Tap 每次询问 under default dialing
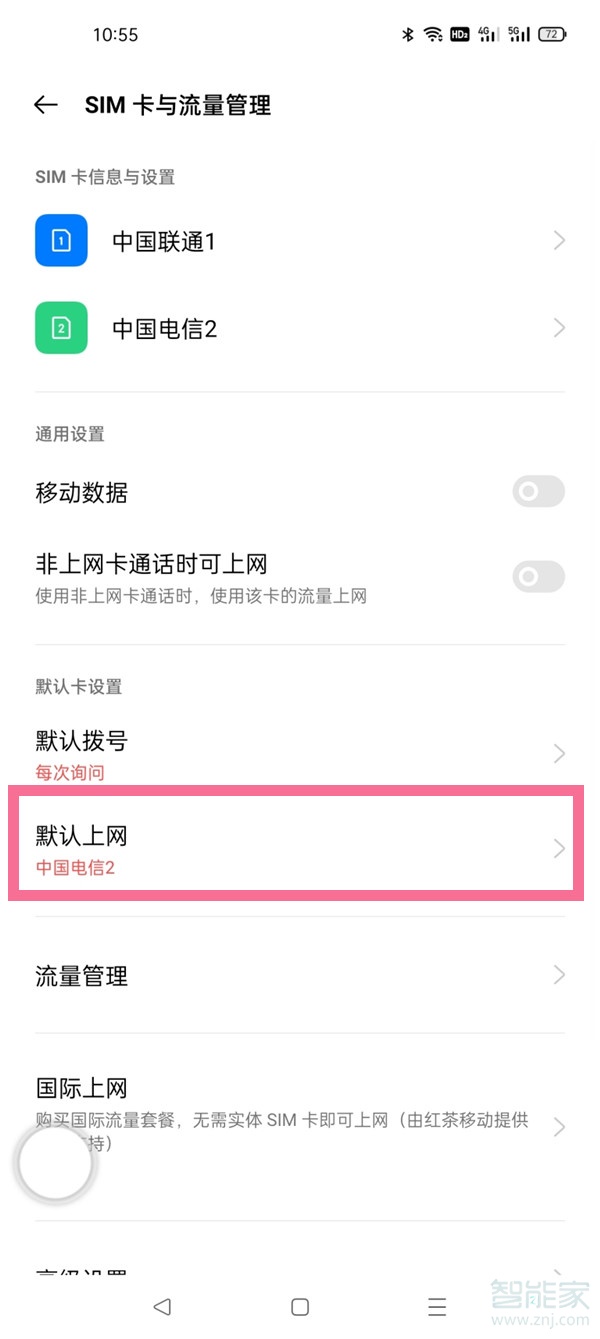600x1339 pixels. tap(70, 772)
